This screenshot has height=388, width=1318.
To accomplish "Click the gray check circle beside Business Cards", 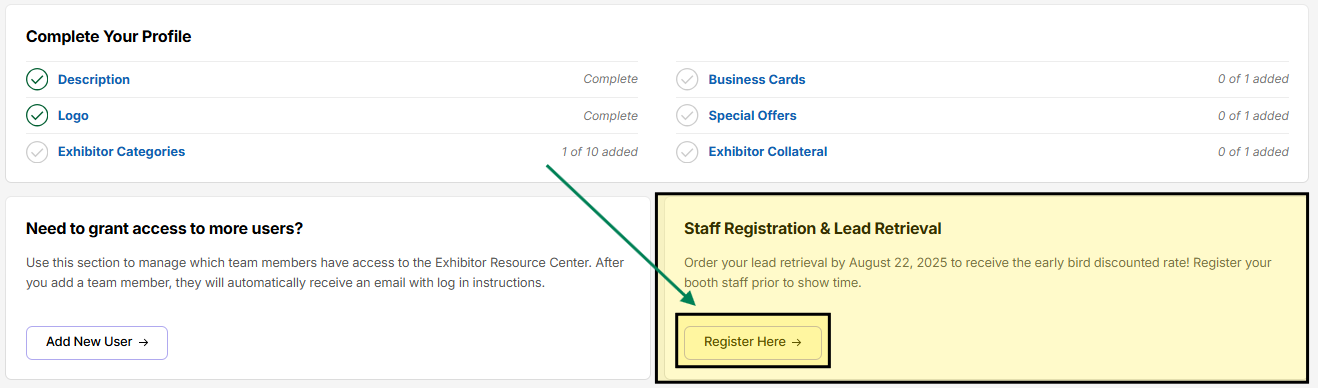I will click(x=687, y=80).
